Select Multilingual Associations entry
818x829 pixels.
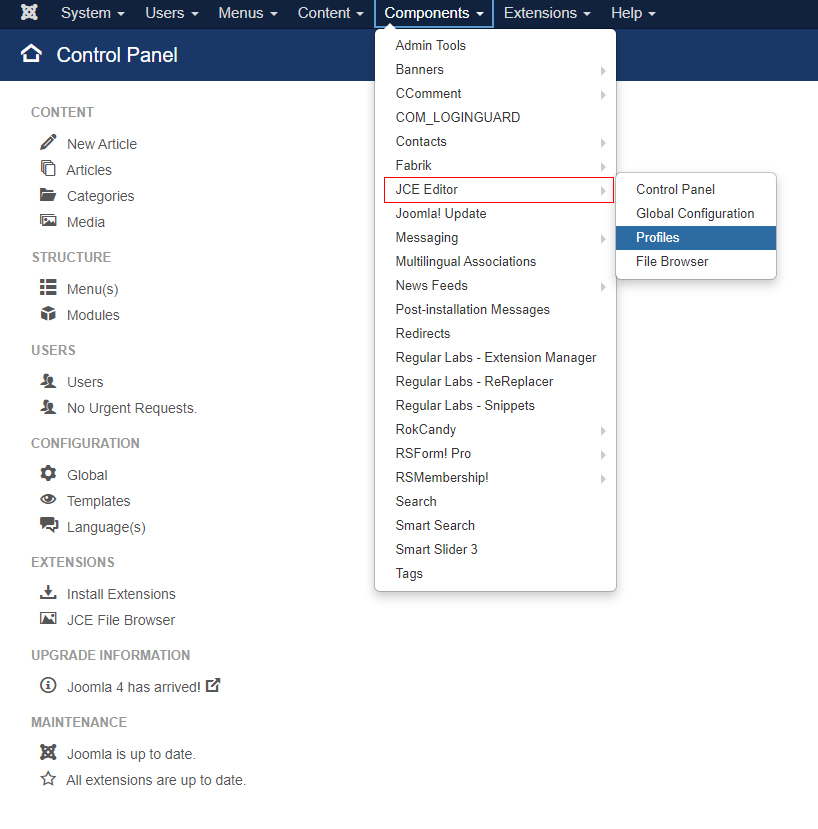point(495,262)
